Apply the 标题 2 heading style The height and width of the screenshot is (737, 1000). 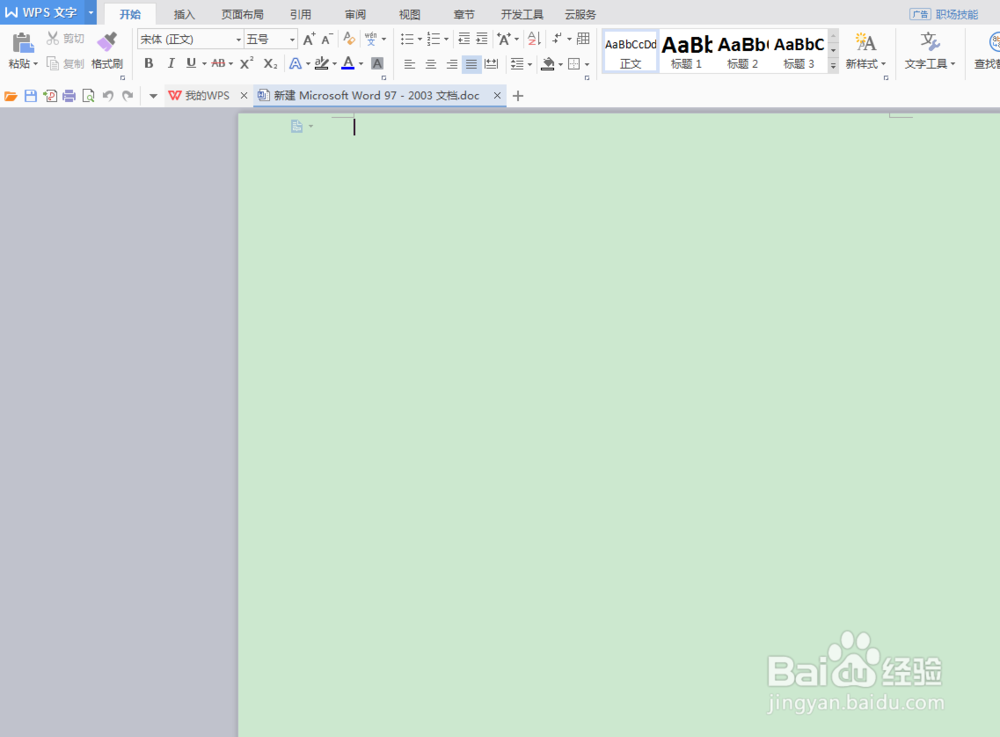click(743, 51)
